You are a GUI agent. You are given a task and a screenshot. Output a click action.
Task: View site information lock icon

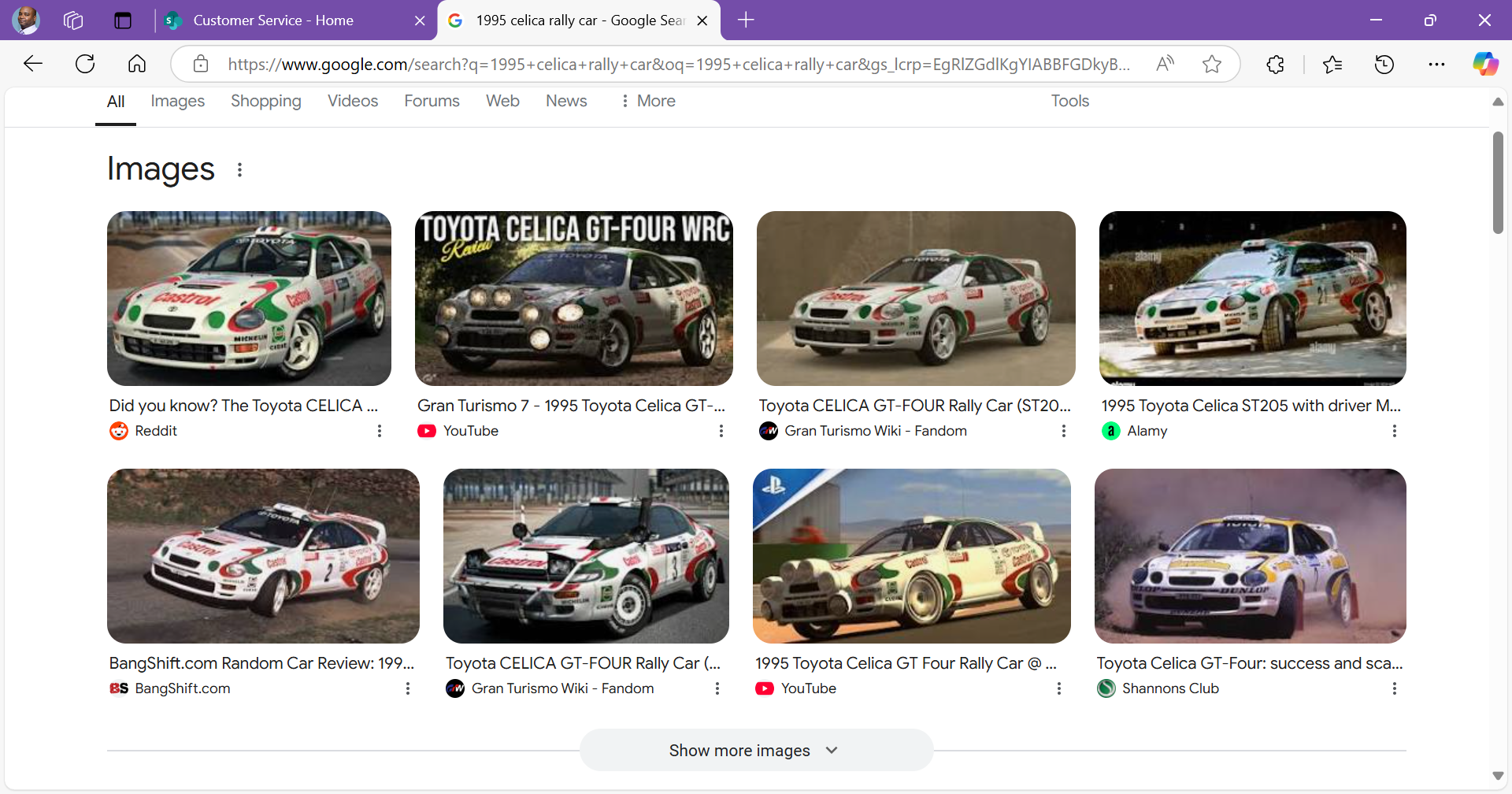(201, 64)
